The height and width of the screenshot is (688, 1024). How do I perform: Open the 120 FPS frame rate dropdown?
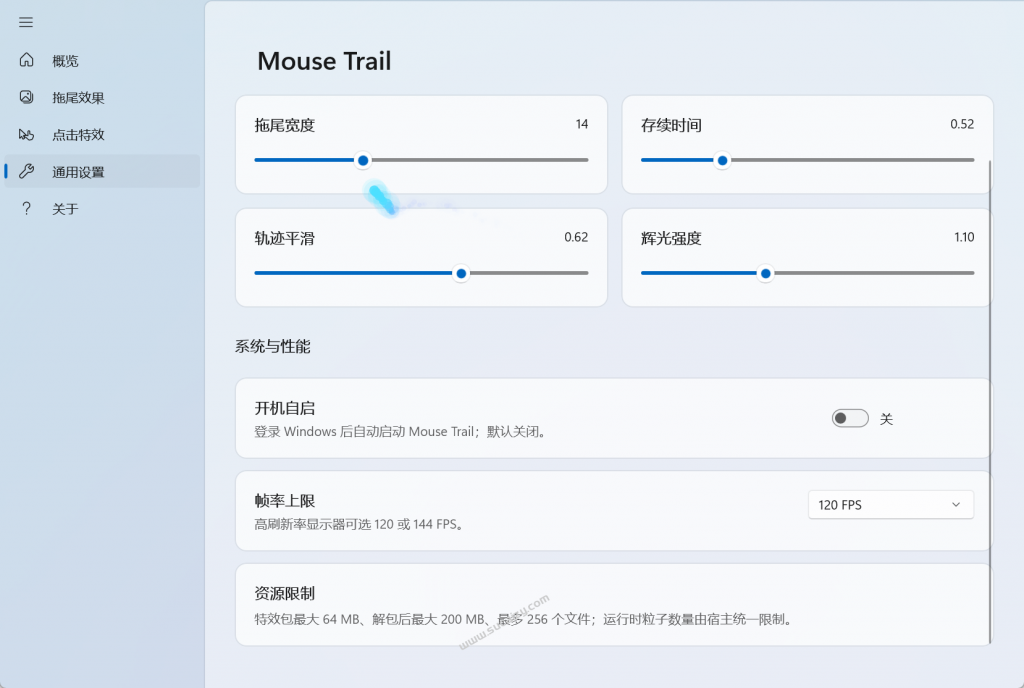click(x=891, y=505)
